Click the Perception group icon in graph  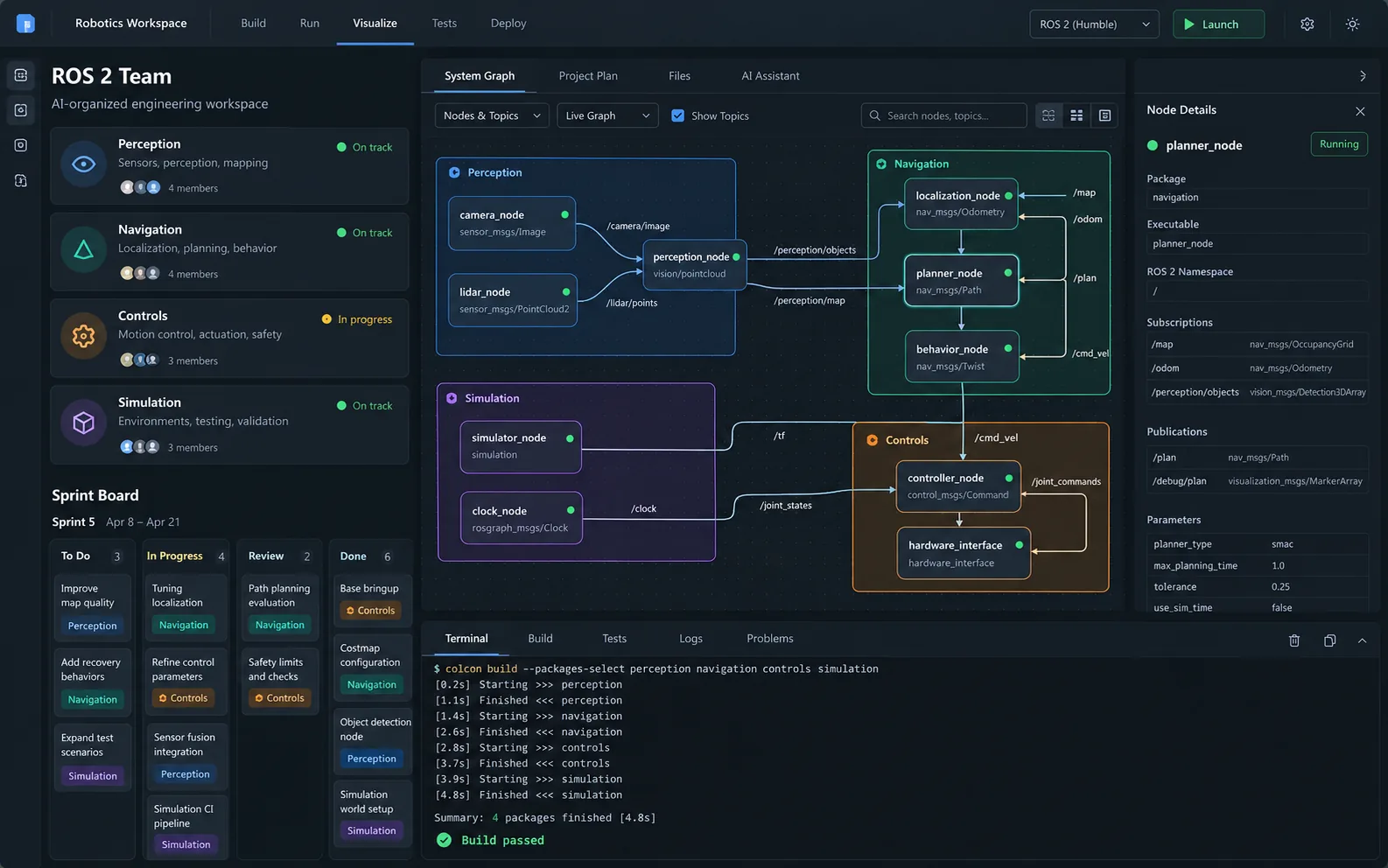point(454,172)
